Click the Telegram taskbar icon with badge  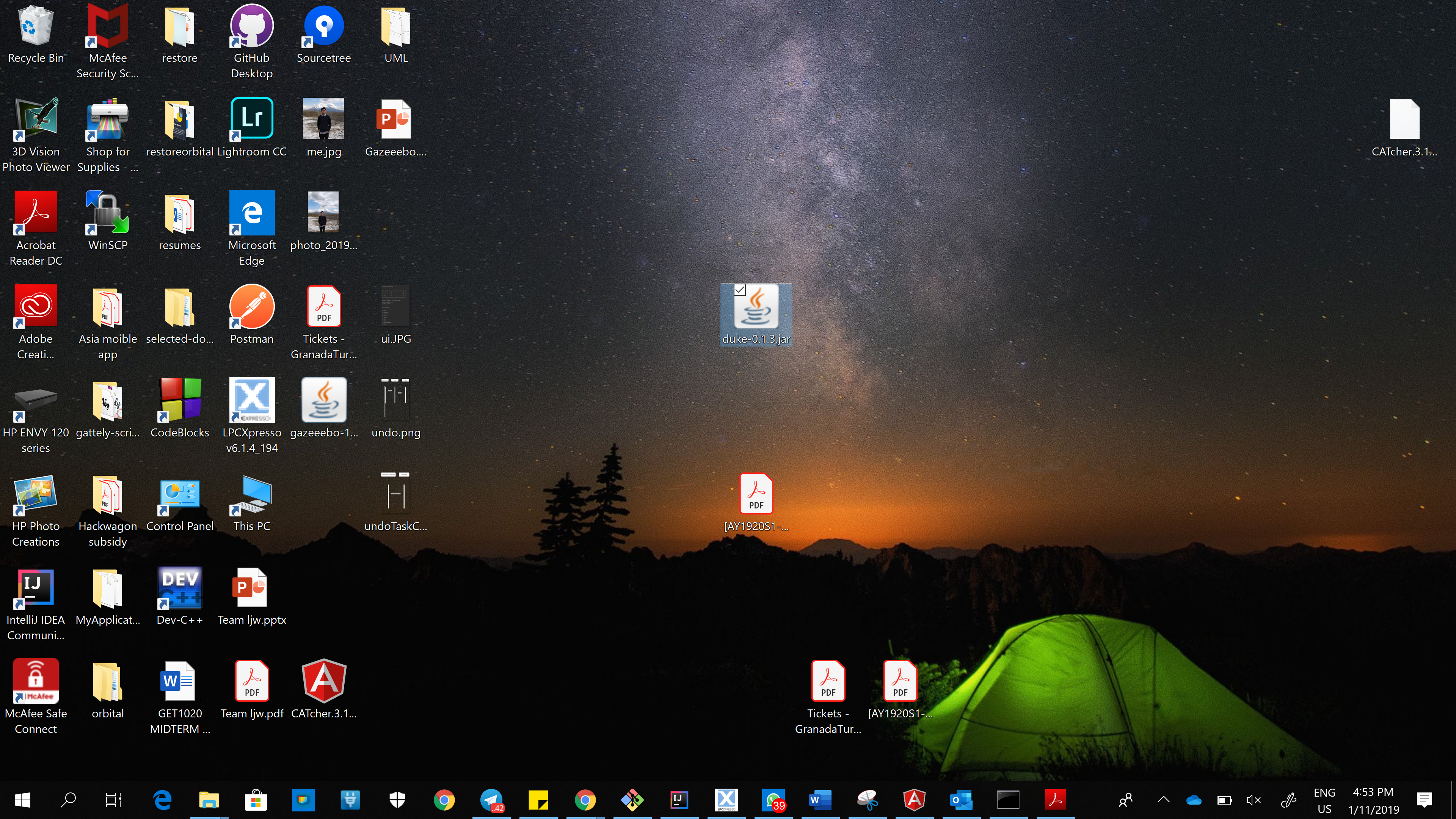(491, 800)
